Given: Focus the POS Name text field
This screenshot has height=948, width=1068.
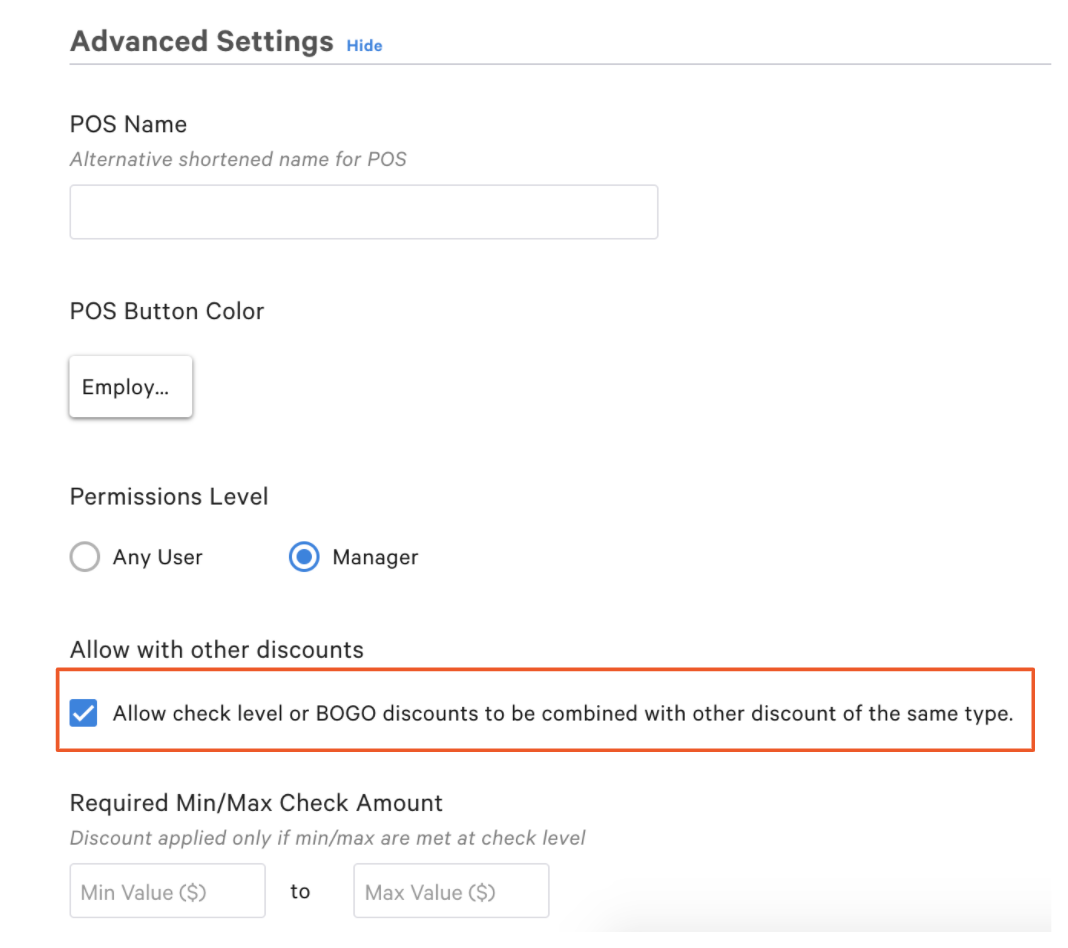Looking at the screenshot, I should [x=363, y=212].
